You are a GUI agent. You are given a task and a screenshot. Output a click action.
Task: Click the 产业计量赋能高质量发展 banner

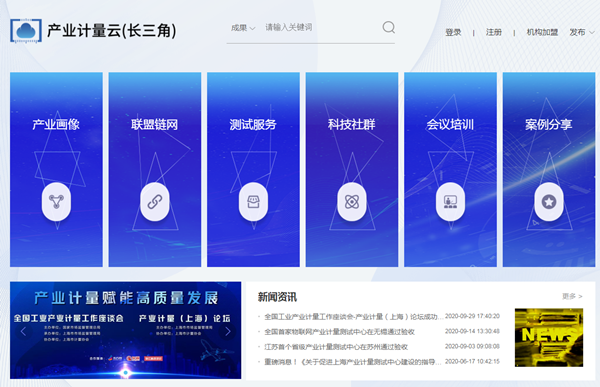click(x=126, y=330)
